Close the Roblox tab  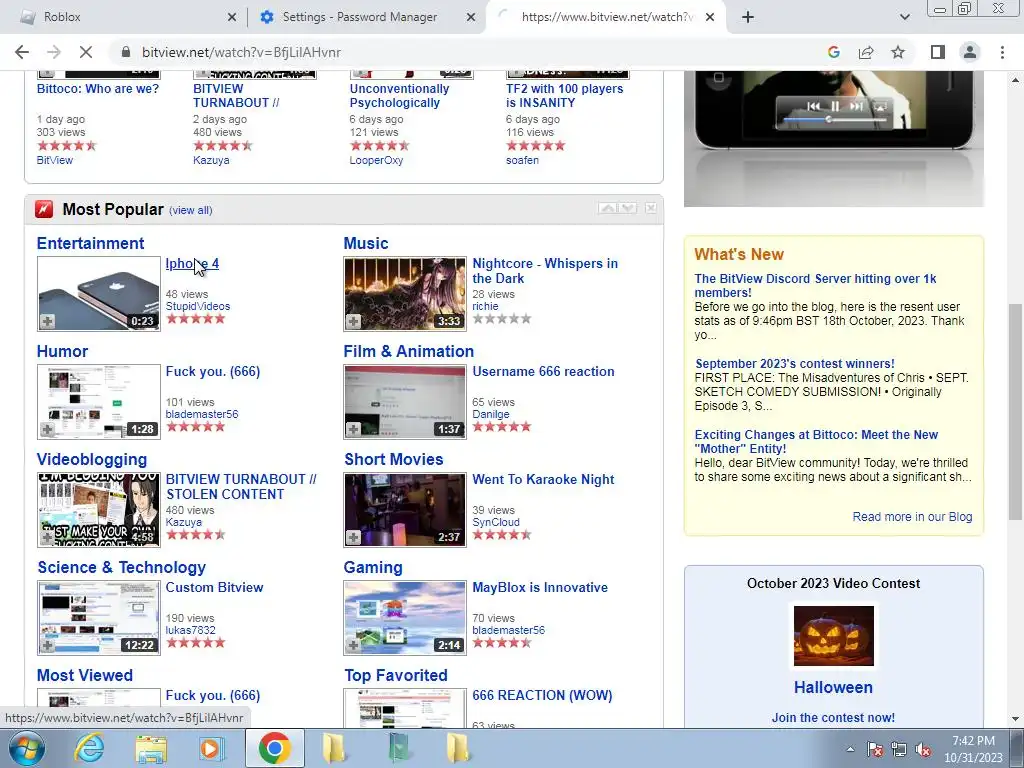pos(232,17)
